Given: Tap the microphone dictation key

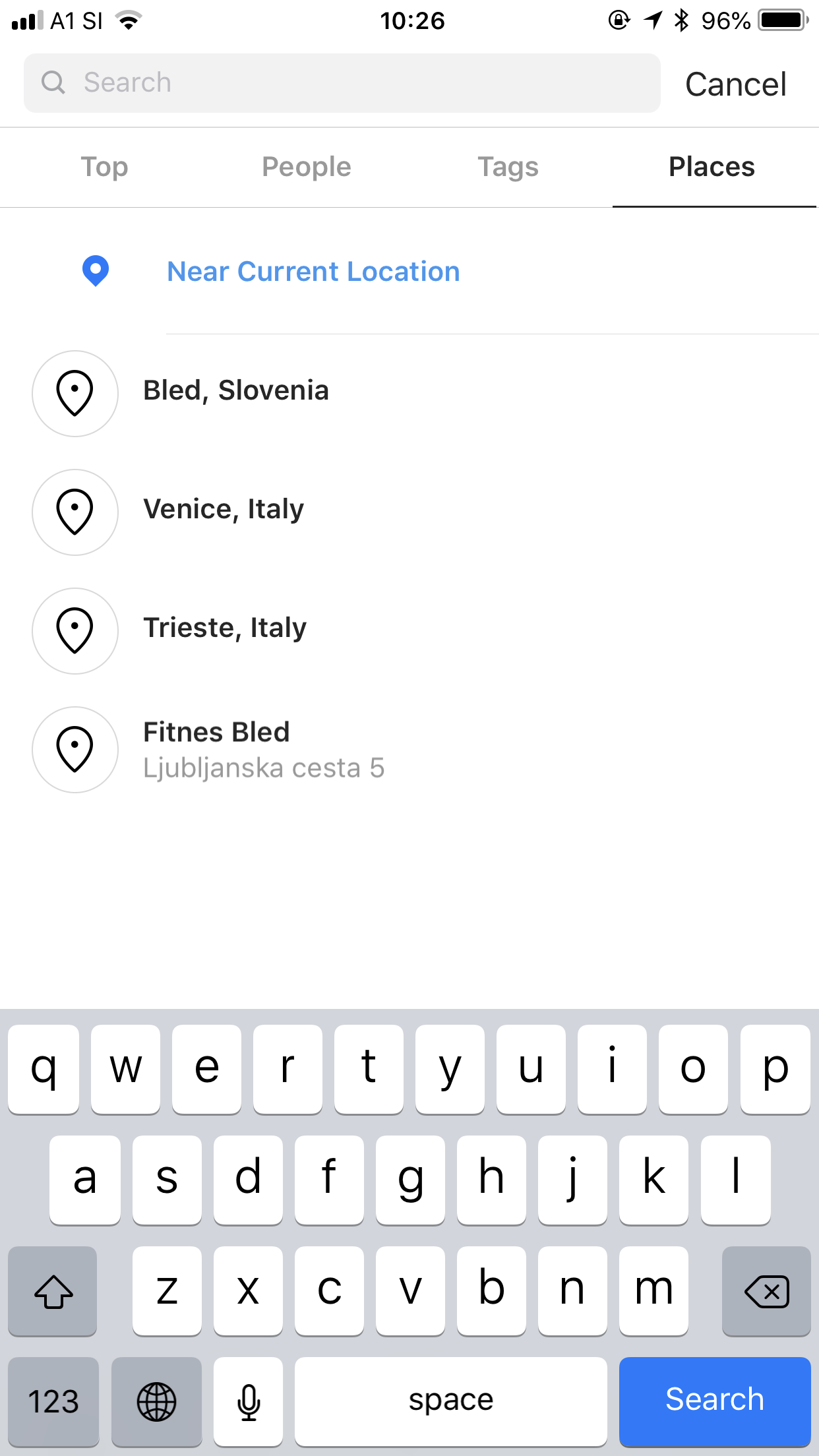Looking at the screenshot, I should [x=249, y=1401].
